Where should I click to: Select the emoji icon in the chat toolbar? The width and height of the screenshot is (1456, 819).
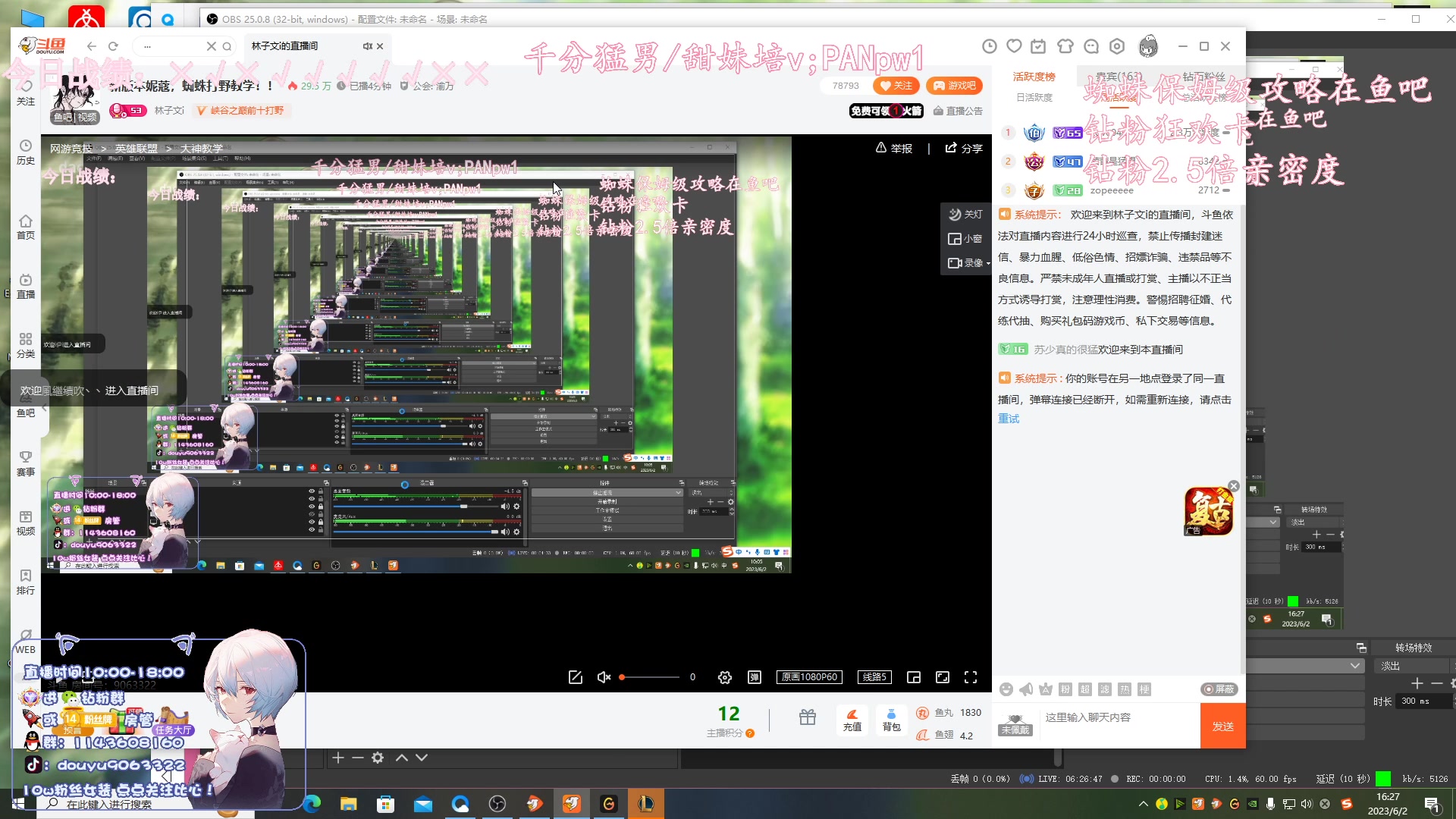[x=1007, y=689]
